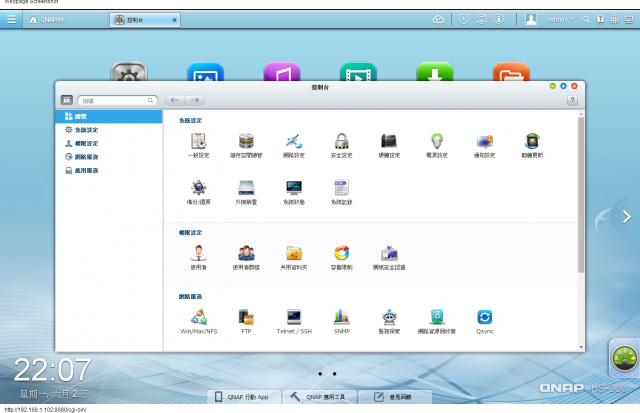This screenshot has width=640, height=413.
Task: Open Control Panel help question-mark button
Action: coord(572,100)
